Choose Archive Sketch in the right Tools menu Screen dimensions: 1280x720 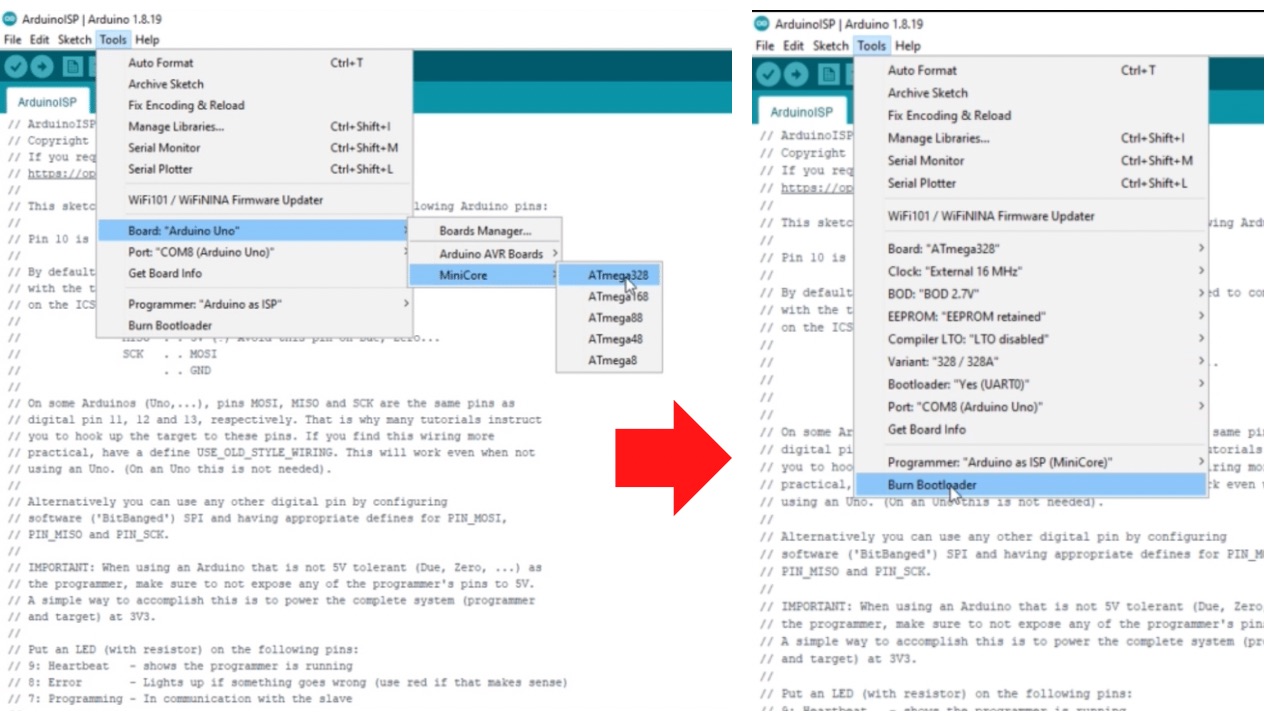1031,93
